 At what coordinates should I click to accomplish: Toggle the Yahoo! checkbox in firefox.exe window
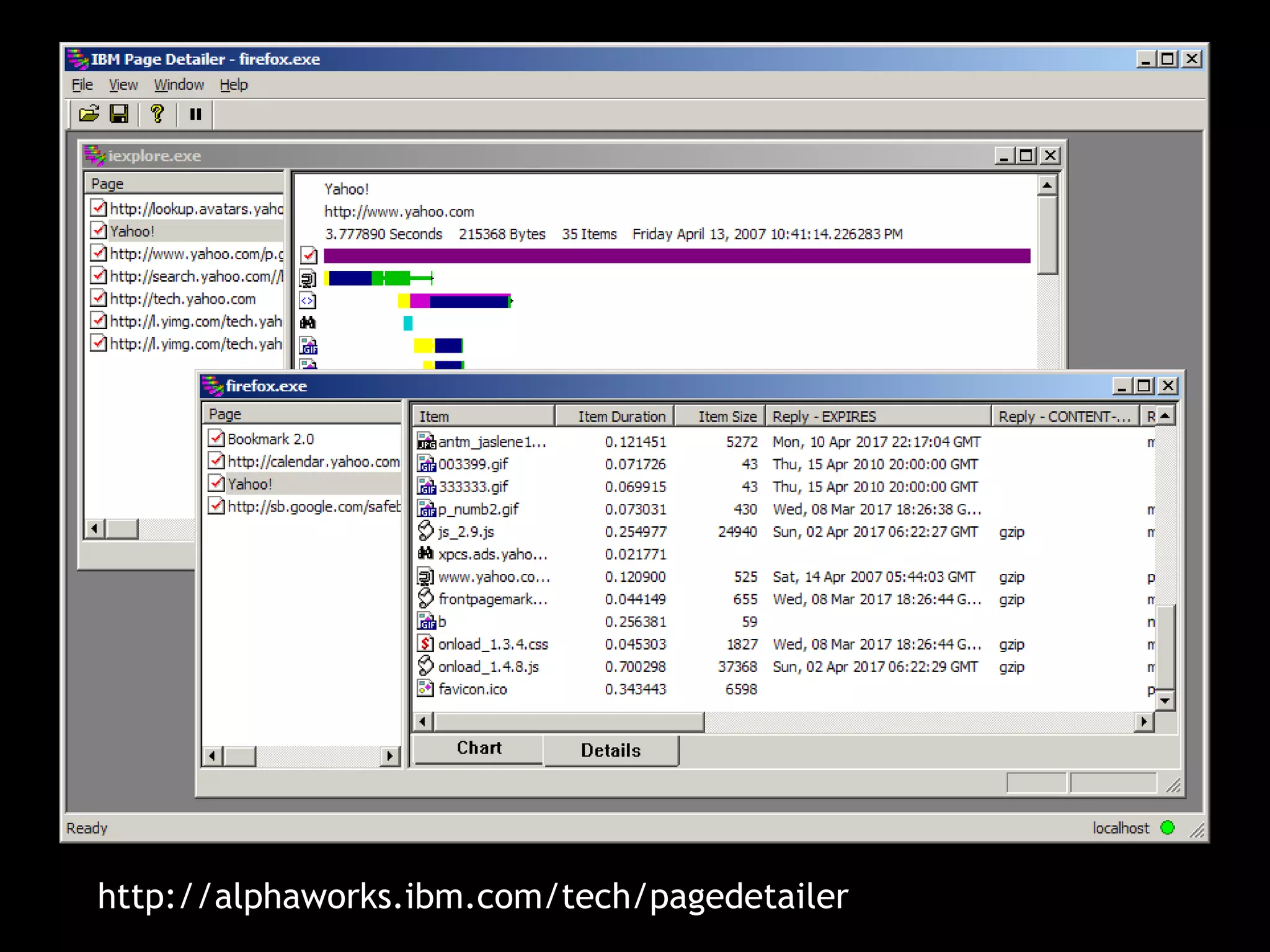click(216, 483)
